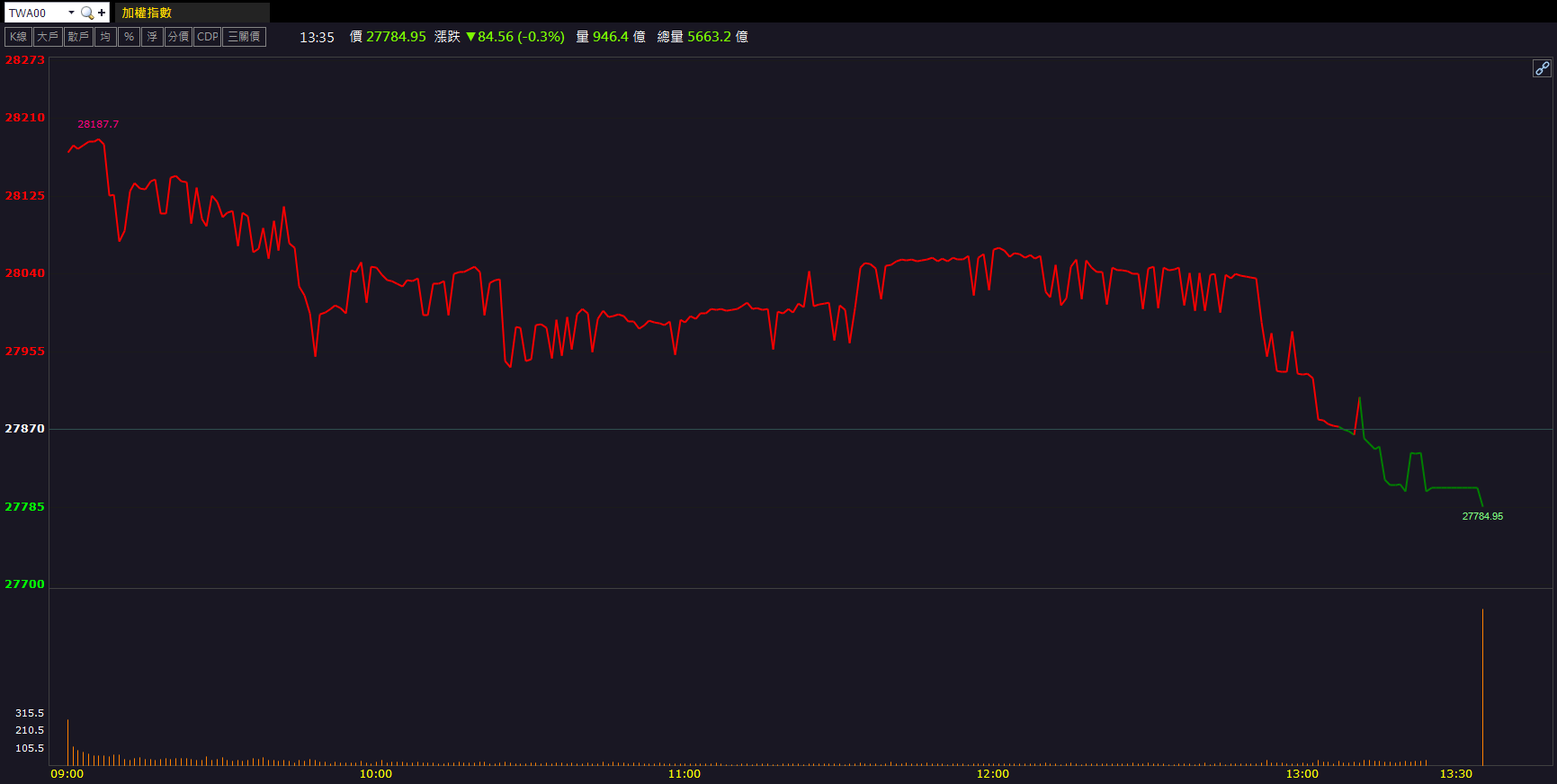Click the % percentage button
This screenshot has width=1557, height=784.
click(129, 37)
